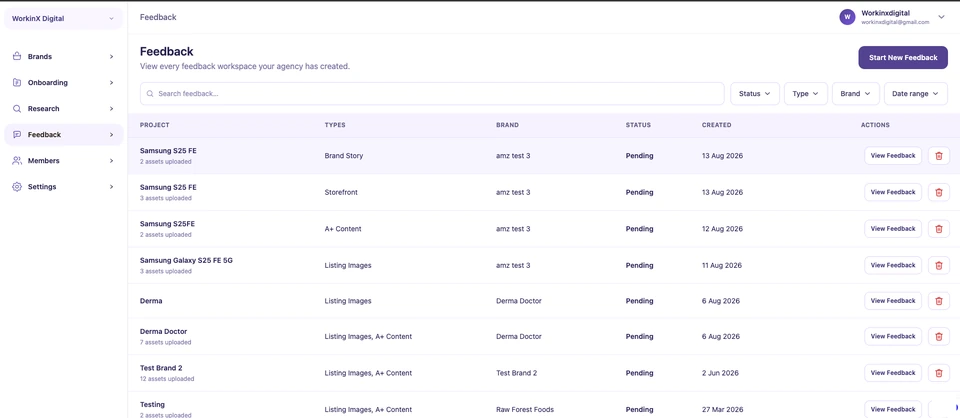
Task: Expand the Feedback sidebar chevron
Action: tap(111, 135)
